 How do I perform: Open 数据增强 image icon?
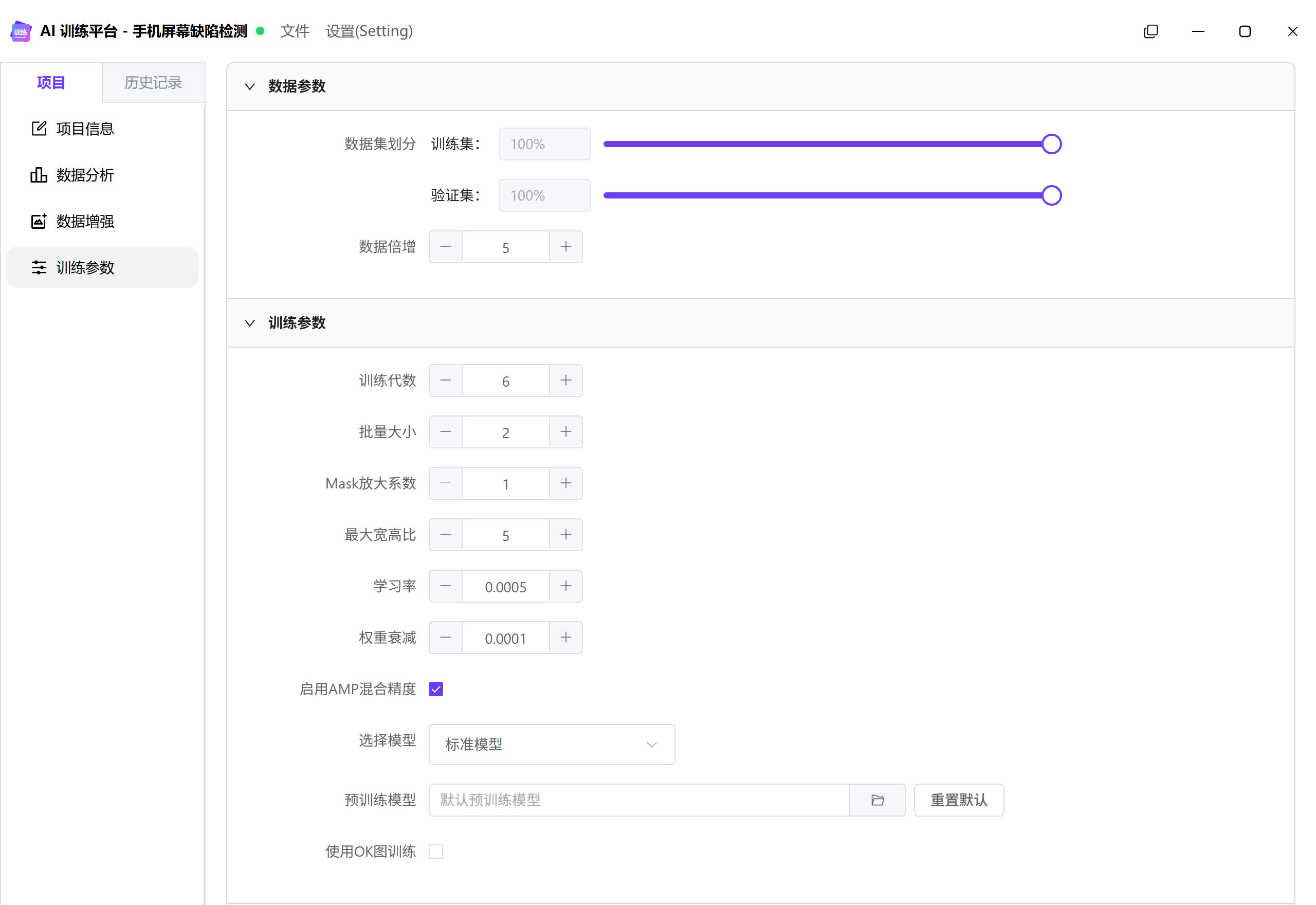click(x=39, y=221)
